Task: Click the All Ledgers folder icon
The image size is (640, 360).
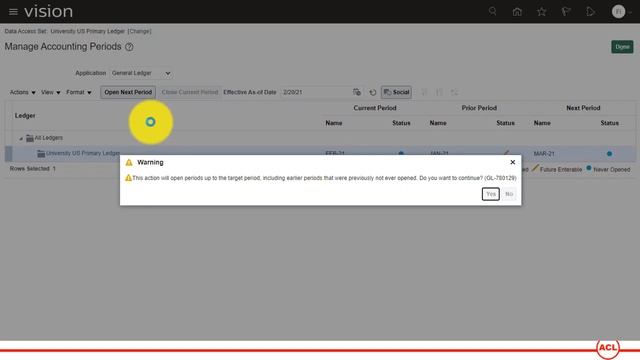Action: point(30,138)
